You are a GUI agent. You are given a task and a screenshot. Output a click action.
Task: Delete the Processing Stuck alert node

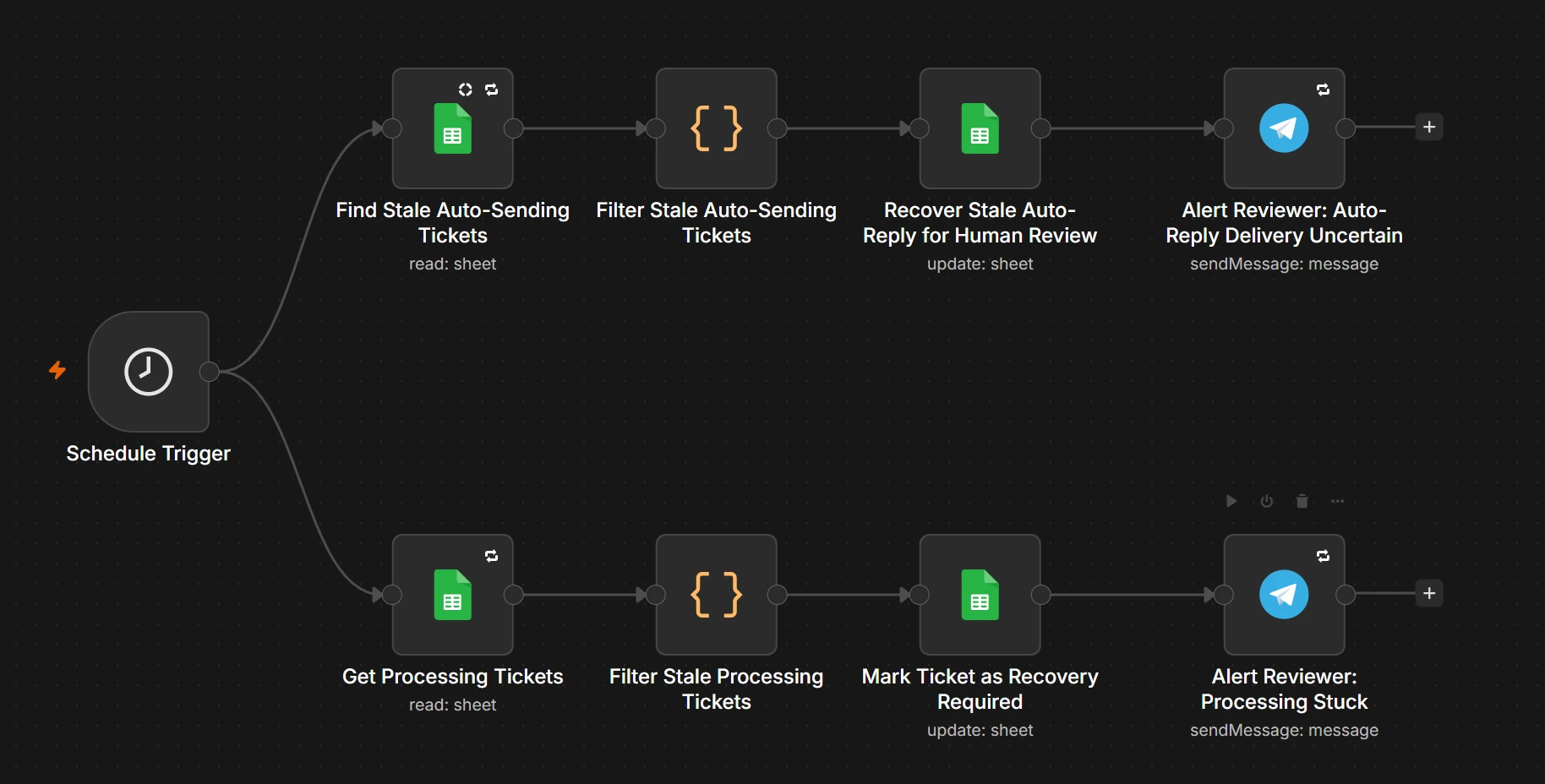[x=1302, y=501]
